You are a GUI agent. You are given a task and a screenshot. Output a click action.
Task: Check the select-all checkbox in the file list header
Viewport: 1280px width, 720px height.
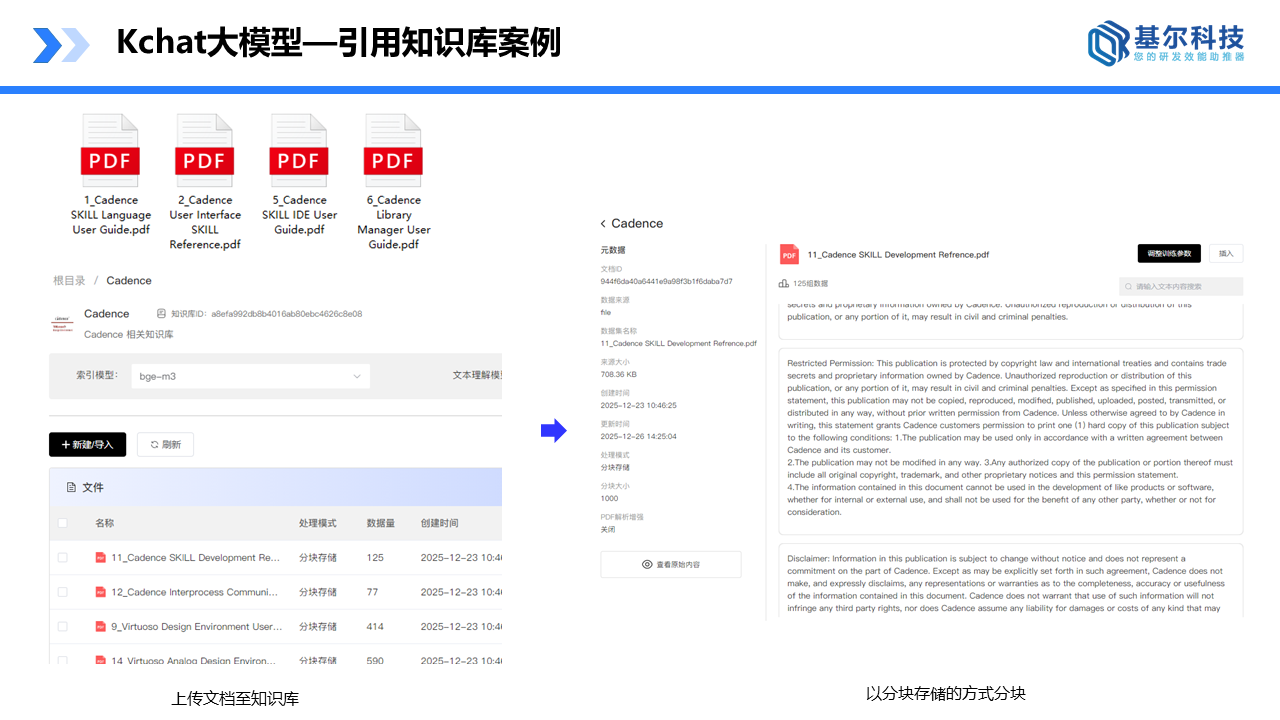point(62,523)
